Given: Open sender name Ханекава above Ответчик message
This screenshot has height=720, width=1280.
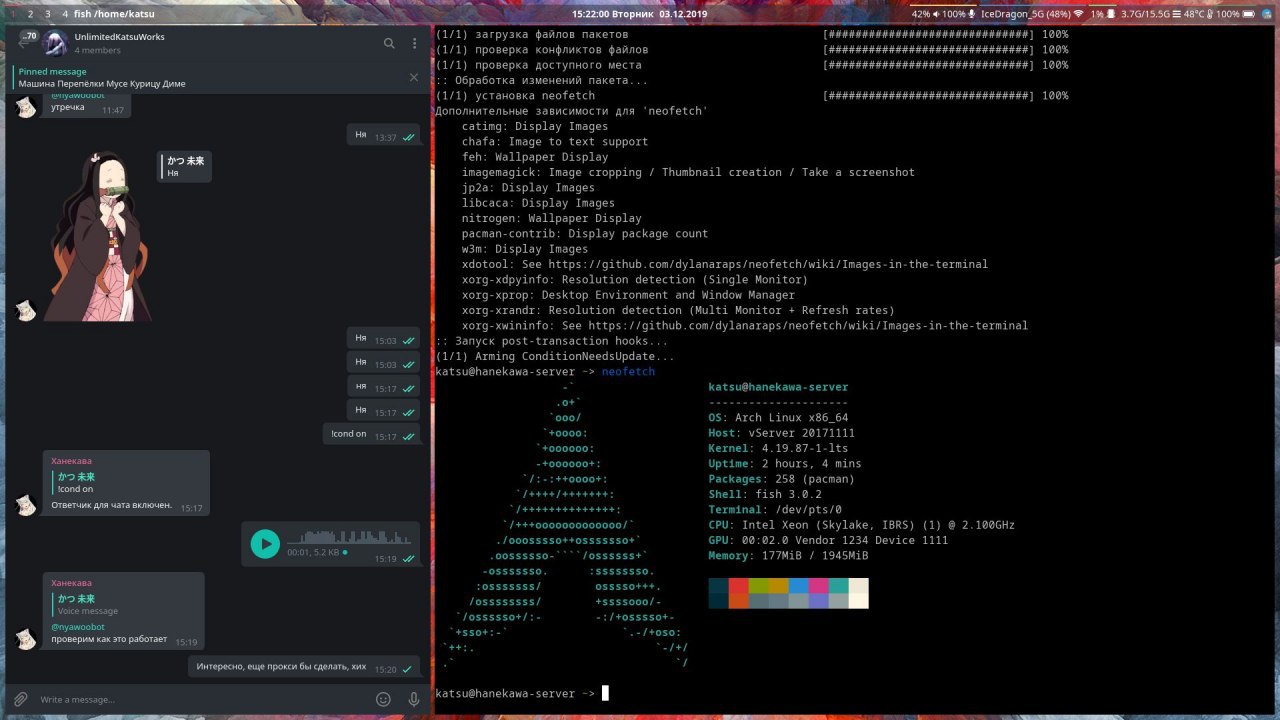Looking at the screenshot, I should click(x=72, y=461).
